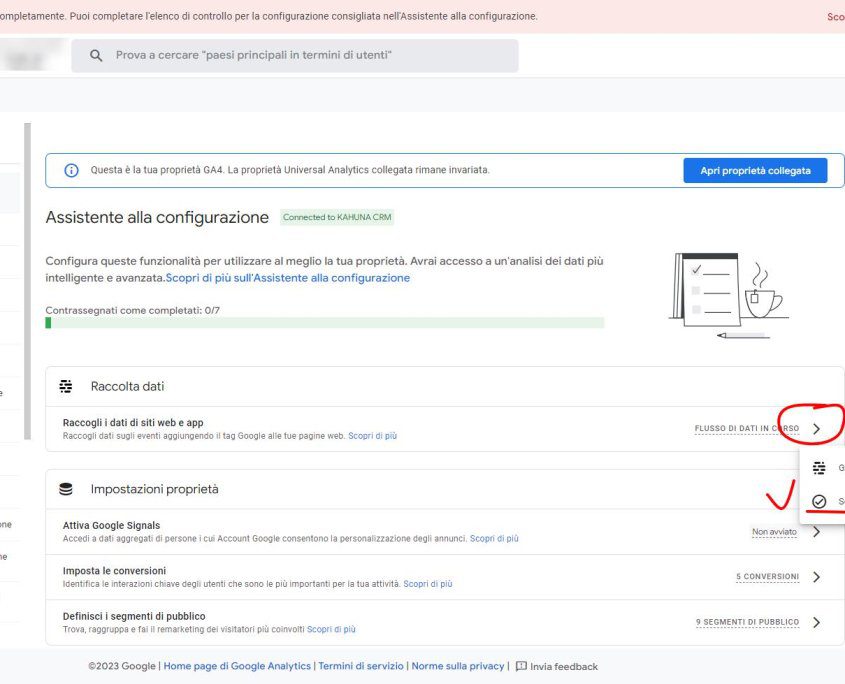Click the search magnifier icon

click(x=96, y=56)
